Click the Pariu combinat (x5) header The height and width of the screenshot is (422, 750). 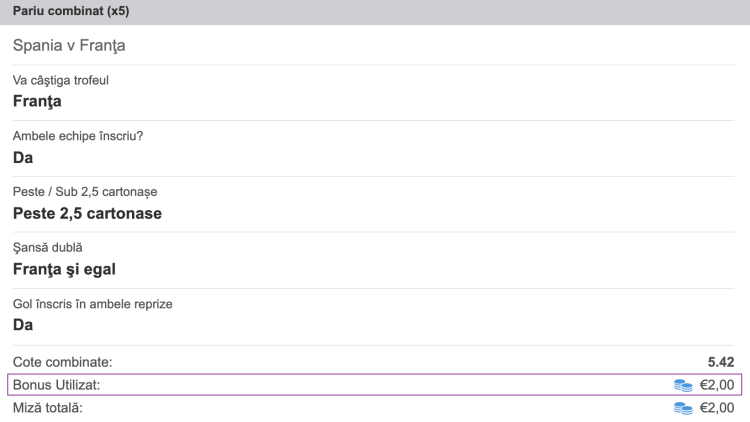pyautogui.click(x=71, y=12)
